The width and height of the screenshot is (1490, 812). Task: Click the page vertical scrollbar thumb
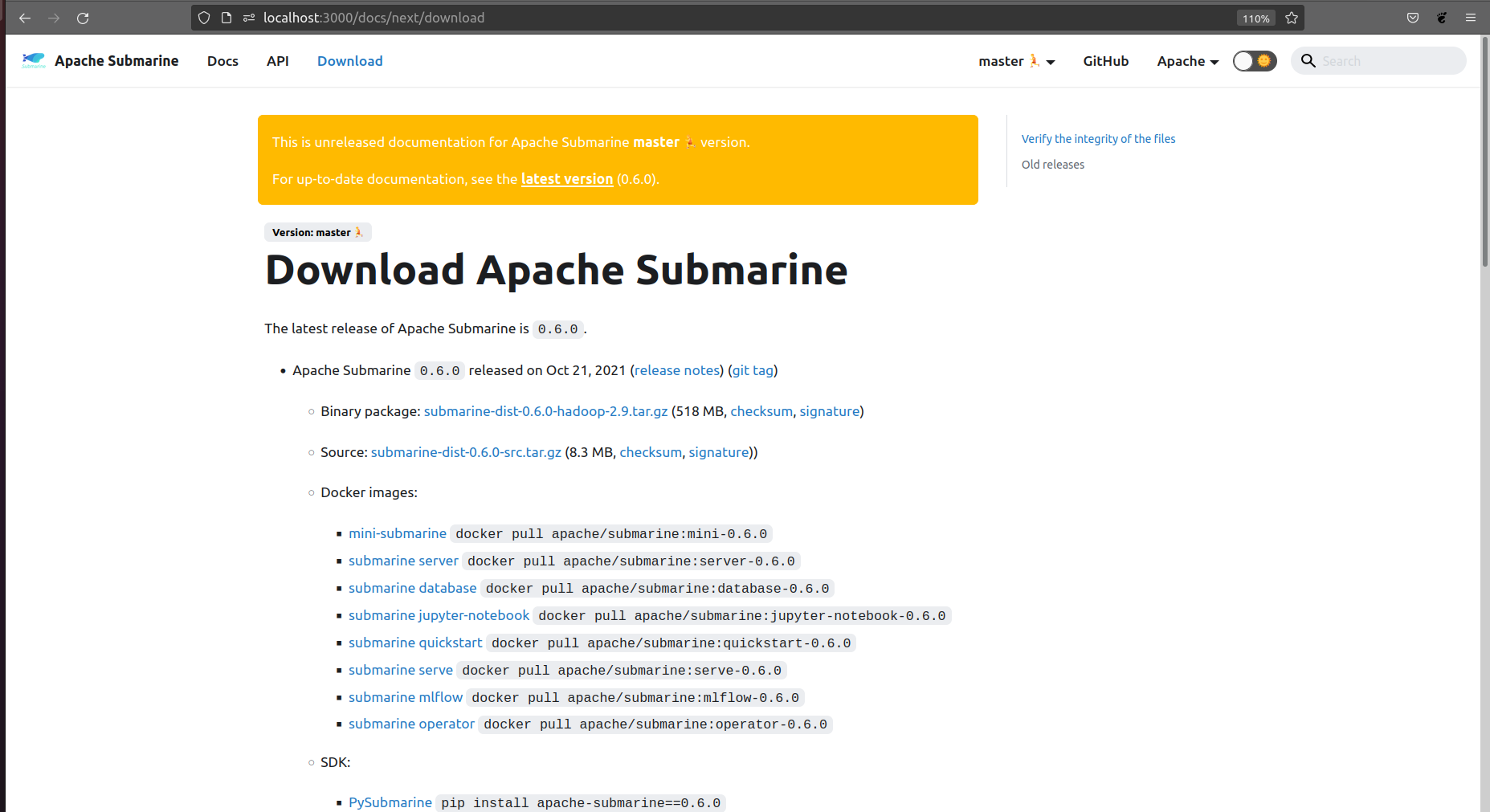coord(1485,151)
